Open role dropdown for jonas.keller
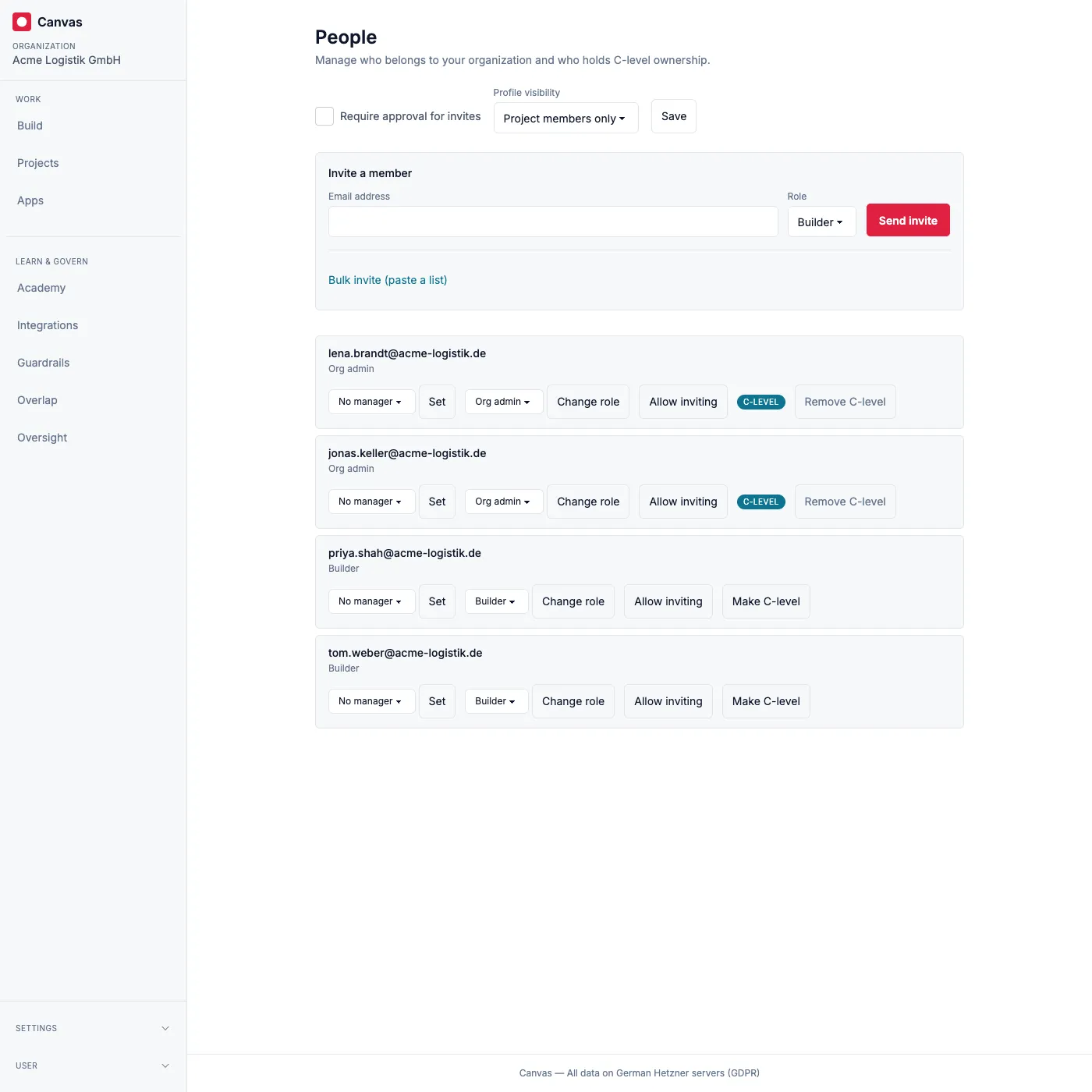 tap(504, 502)
